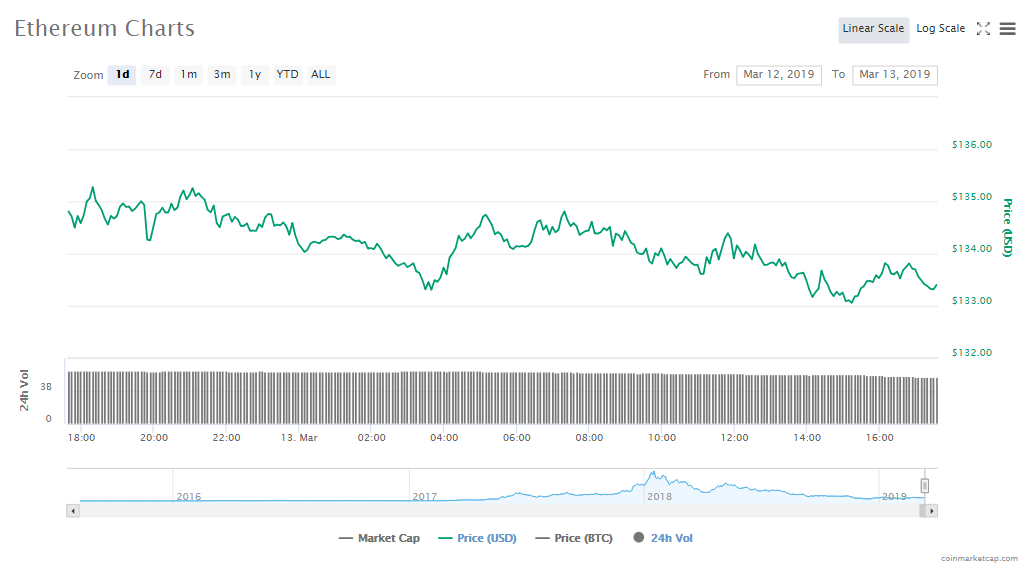Click the To date field
1029x574 pixels.
coord(894,75)
